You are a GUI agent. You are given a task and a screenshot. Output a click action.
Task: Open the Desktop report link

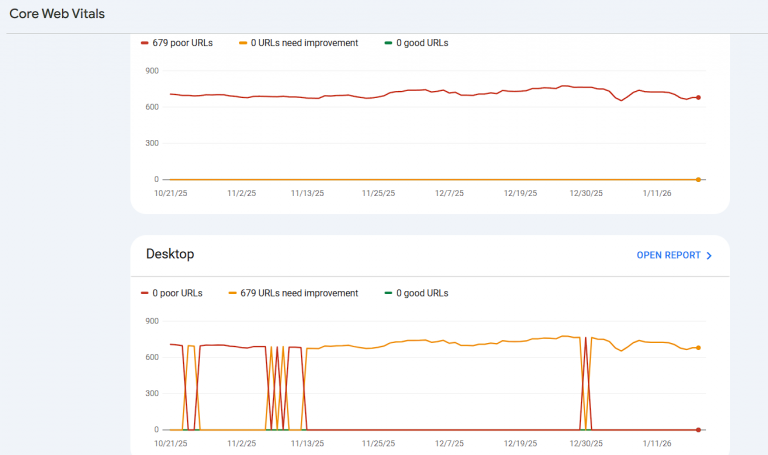click(669, 255)
